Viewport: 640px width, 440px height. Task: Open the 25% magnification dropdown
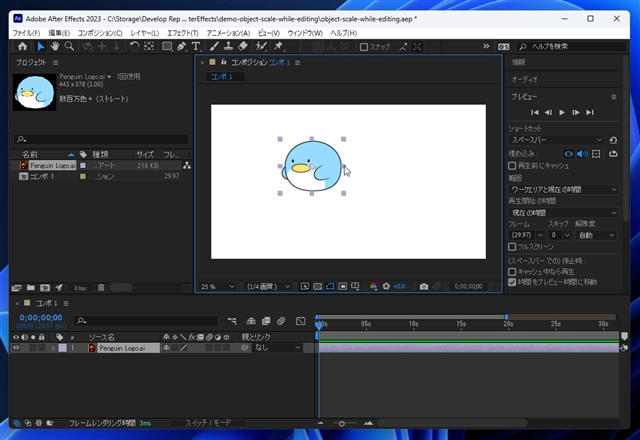215,286
